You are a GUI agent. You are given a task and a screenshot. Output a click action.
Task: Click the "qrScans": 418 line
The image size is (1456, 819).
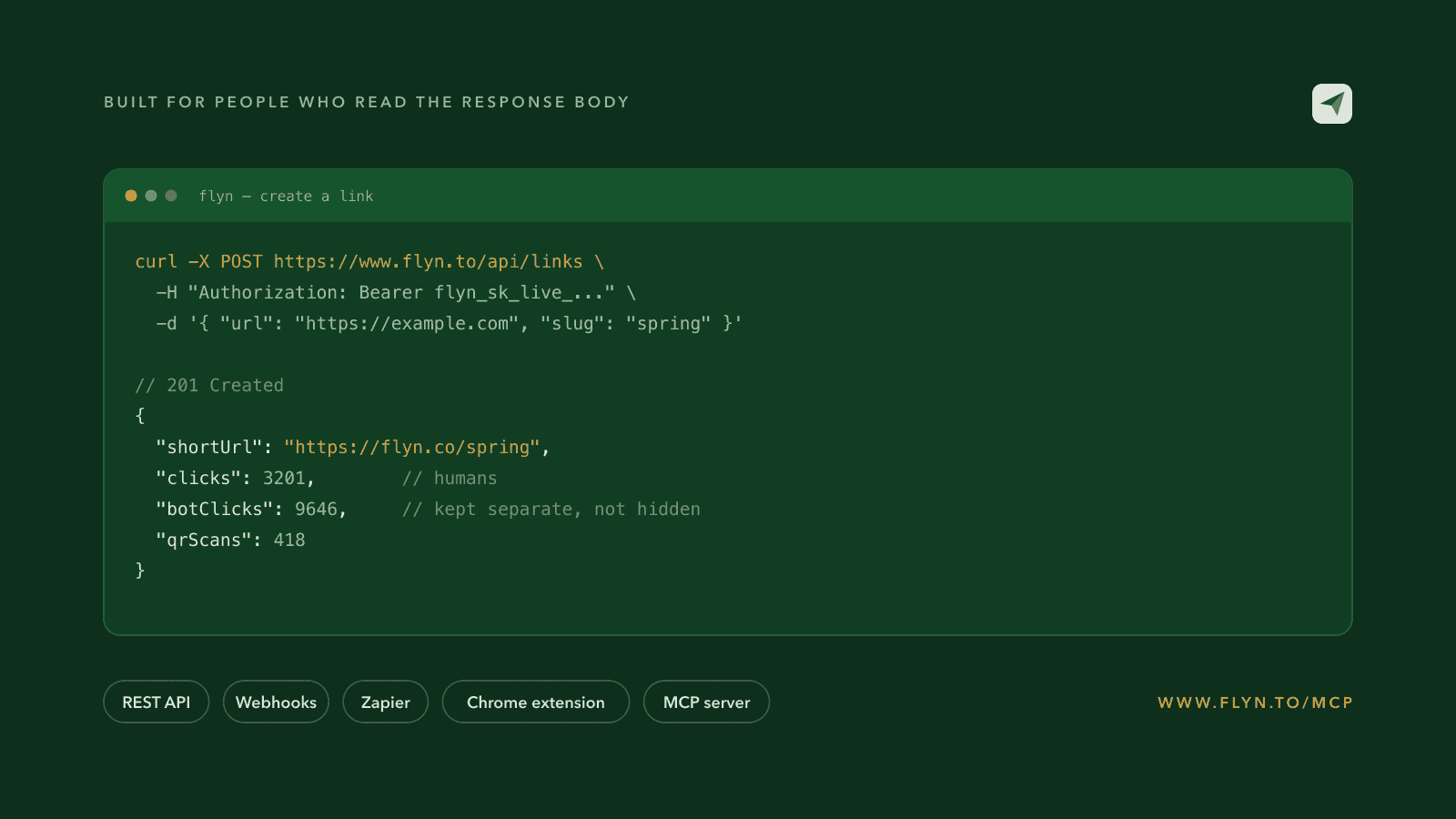(x=231, y=541)
